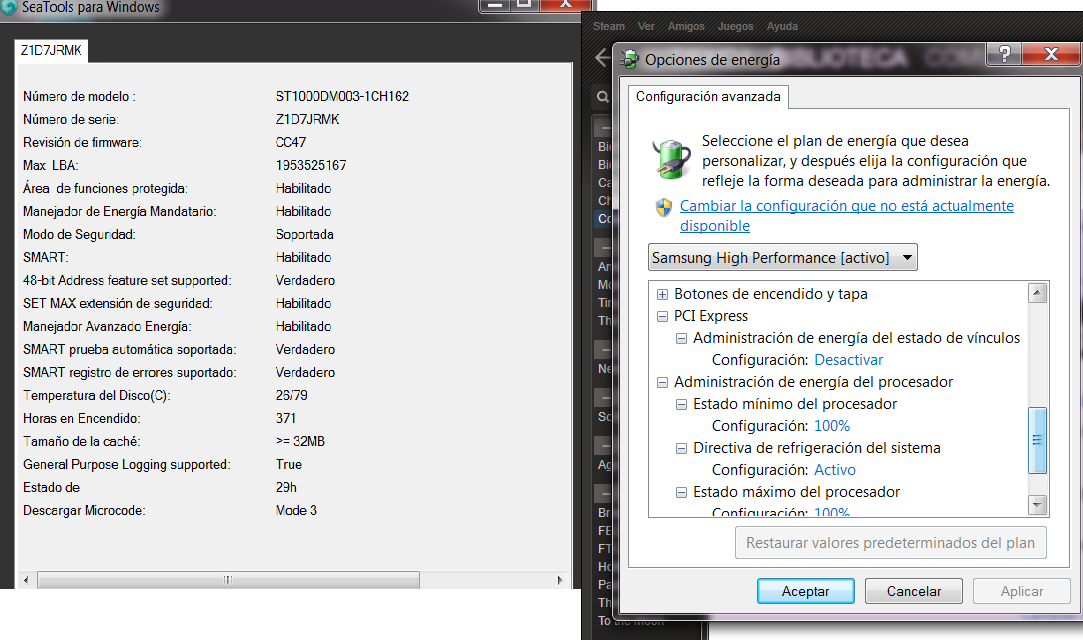Click the Cancelar button
This screenshot has width=1083, height=640.
click(x=914, y=591)
